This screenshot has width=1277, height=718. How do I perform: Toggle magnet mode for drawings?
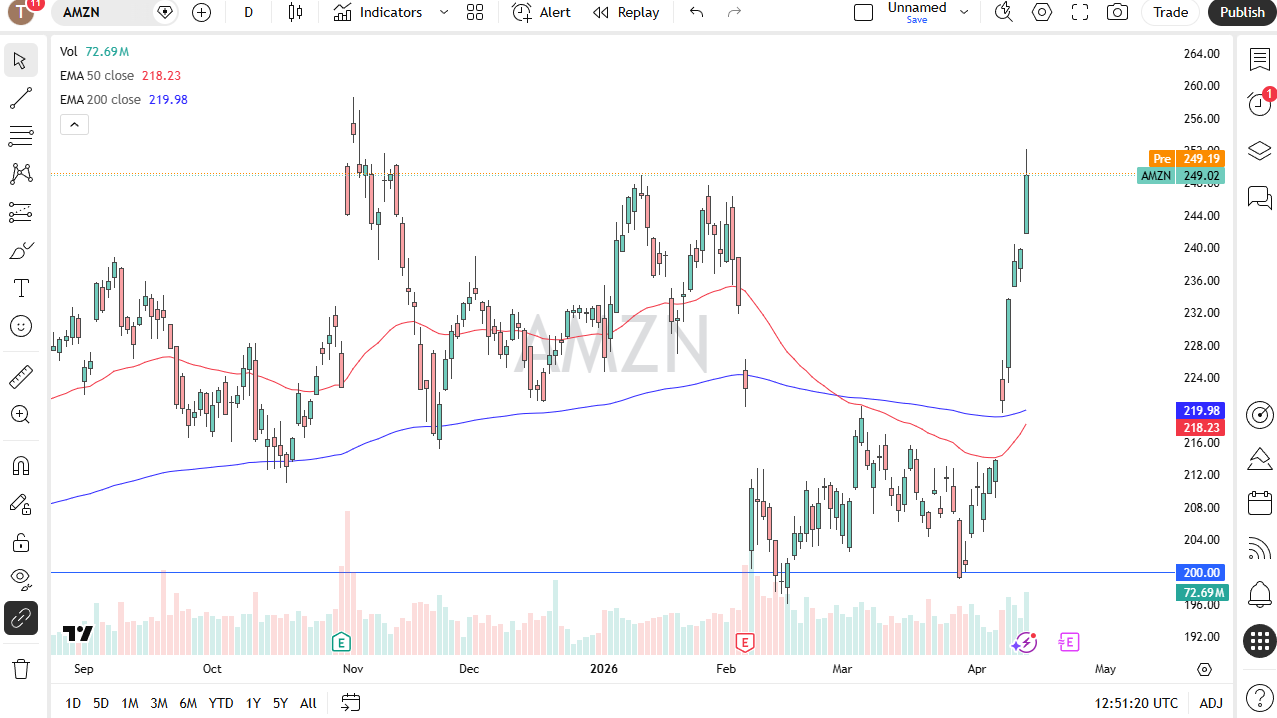coord(20,466)
